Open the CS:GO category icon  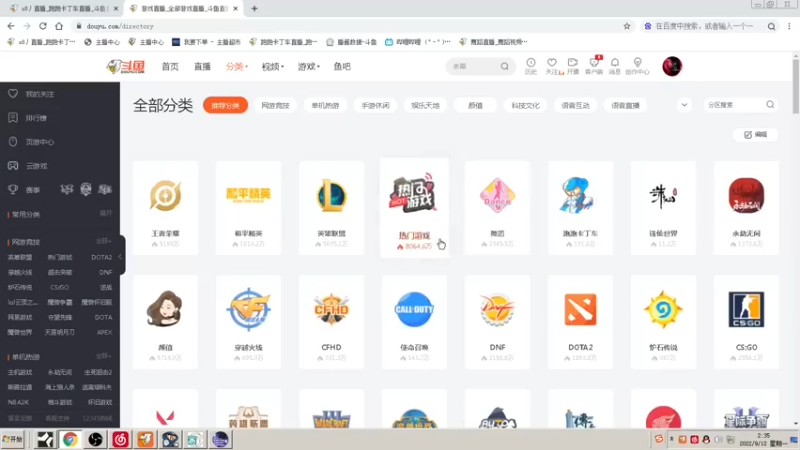[x=746, y=309]
